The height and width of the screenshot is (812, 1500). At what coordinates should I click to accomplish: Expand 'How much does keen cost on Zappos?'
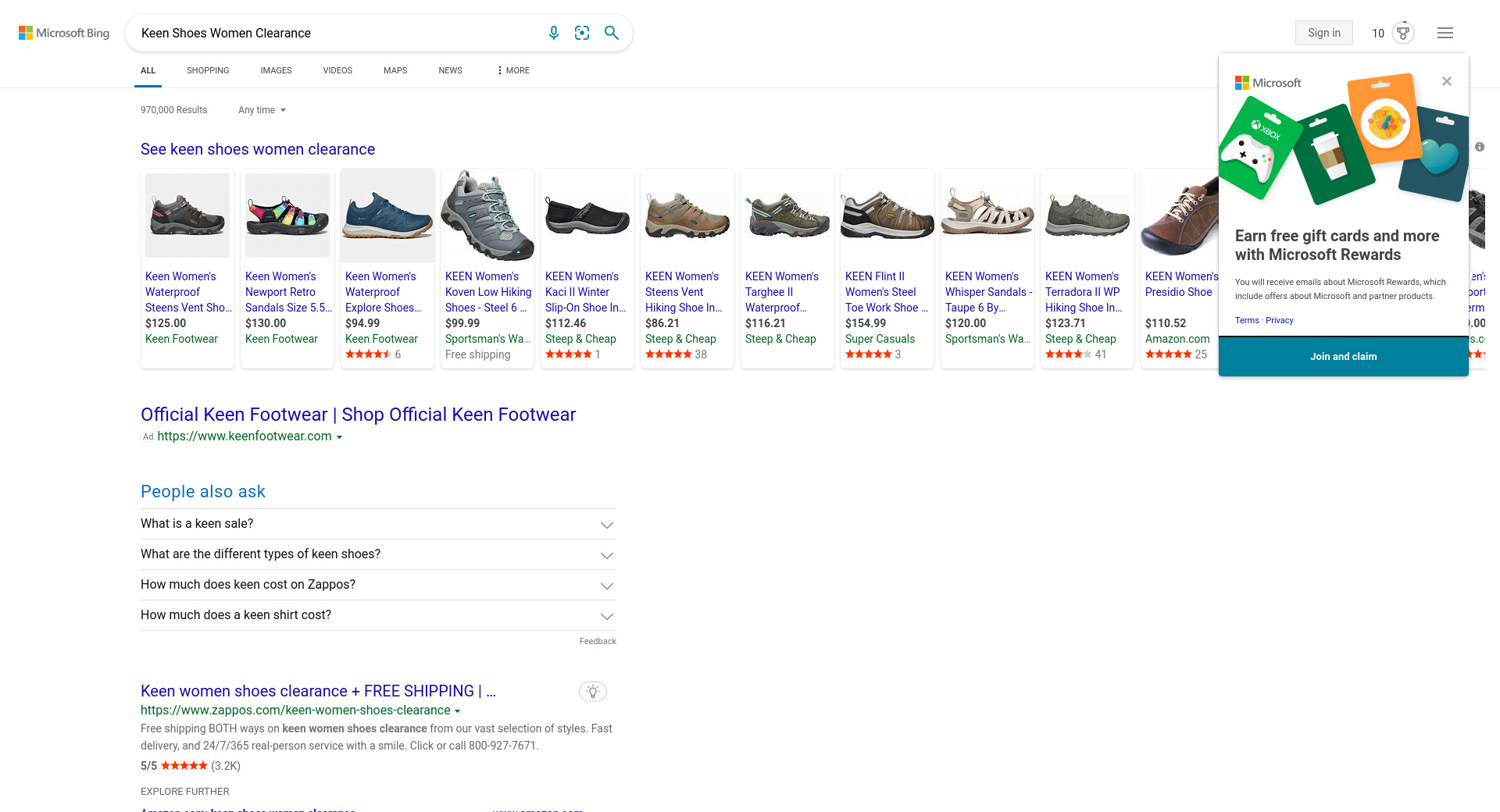(x=606, y=586)
